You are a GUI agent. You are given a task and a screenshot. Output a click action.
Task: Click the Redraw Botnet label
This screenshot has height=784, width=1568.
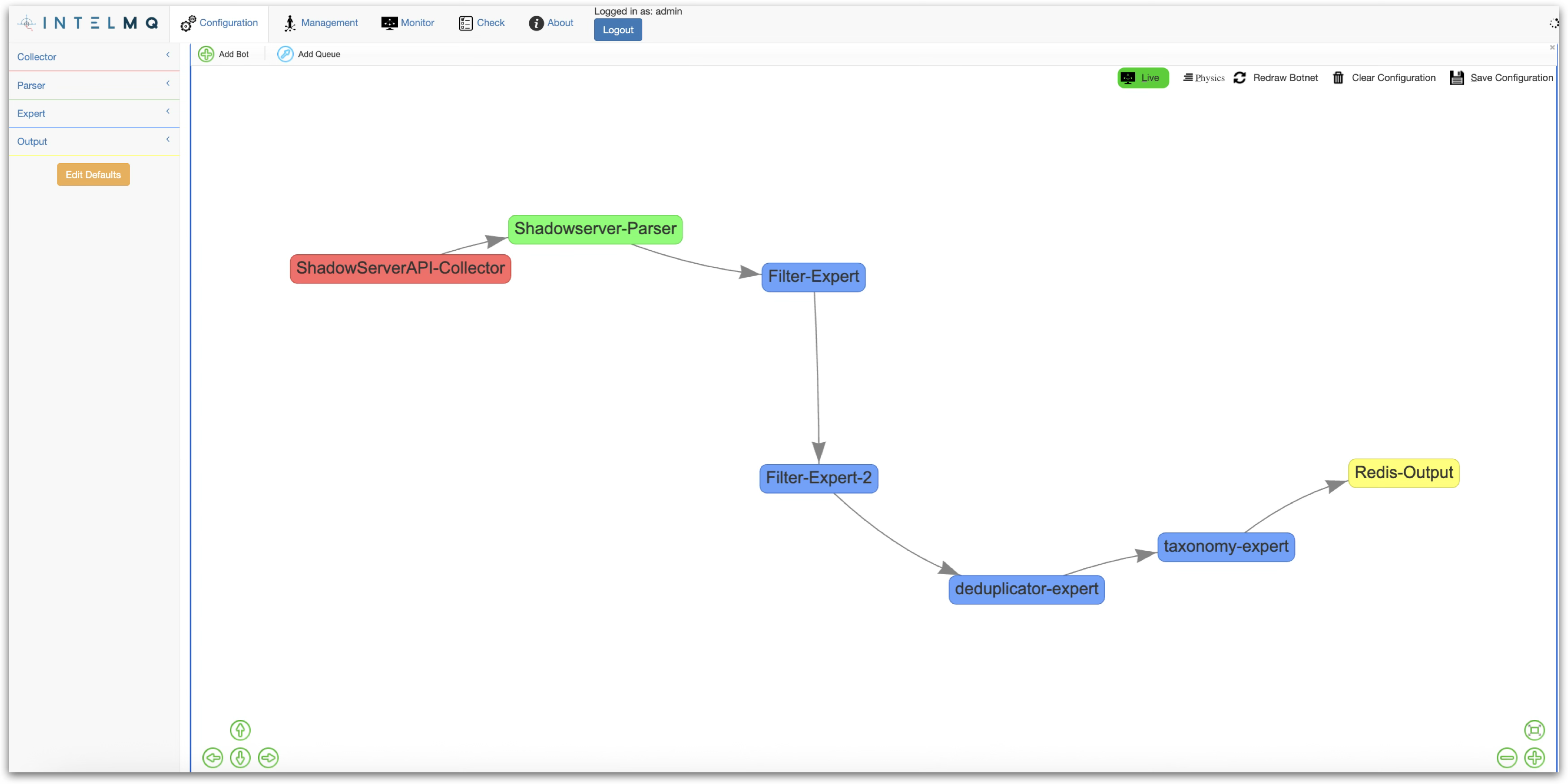click(1285, 78)
